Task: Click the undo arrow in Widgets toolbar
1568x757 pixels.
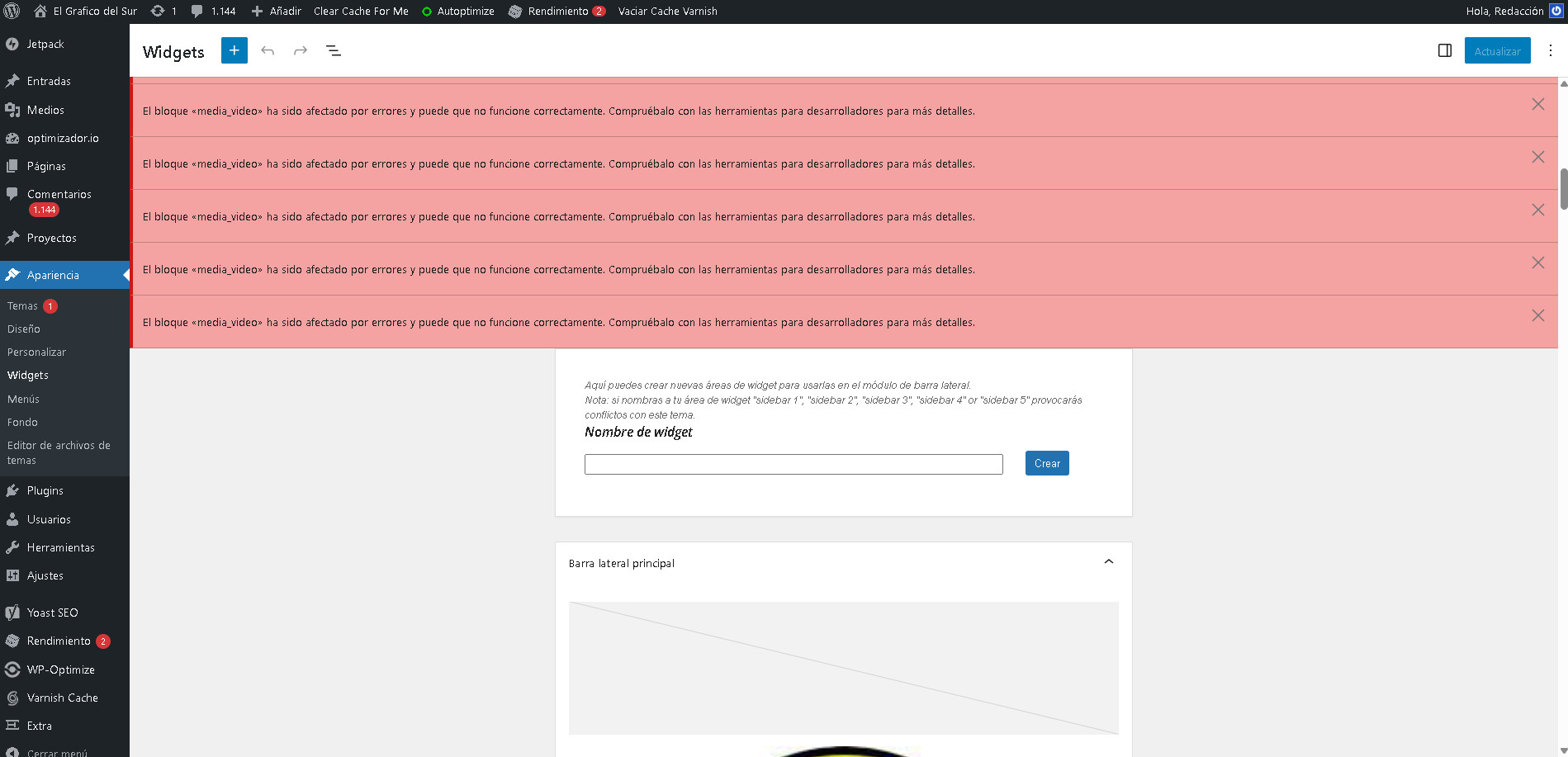Action: (x=268, y=50)
